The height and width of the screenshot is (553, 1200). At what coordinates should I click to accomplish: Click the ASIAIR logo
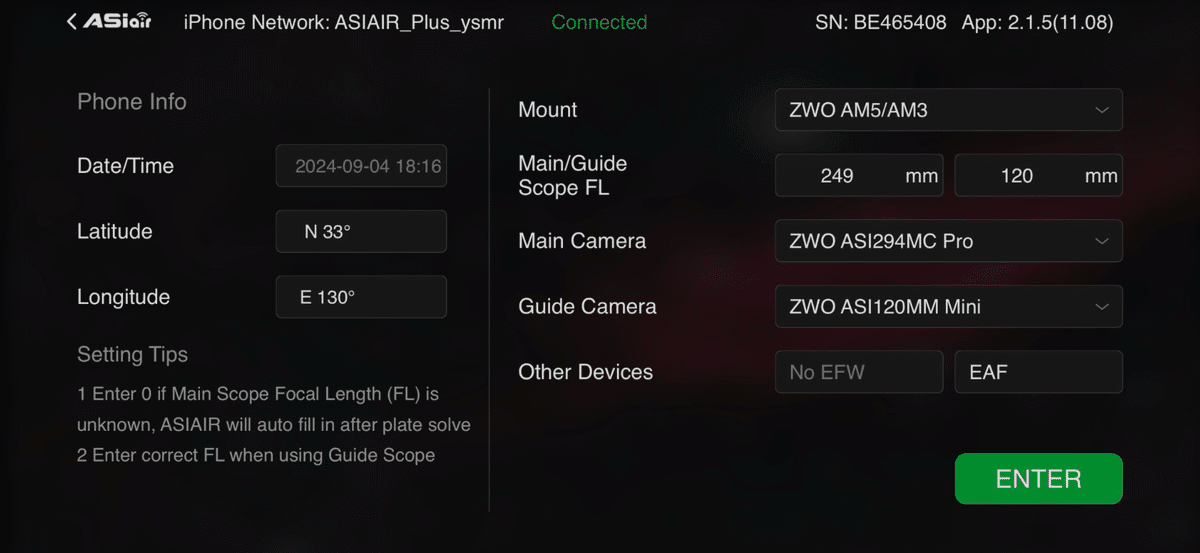pos(118,22)
